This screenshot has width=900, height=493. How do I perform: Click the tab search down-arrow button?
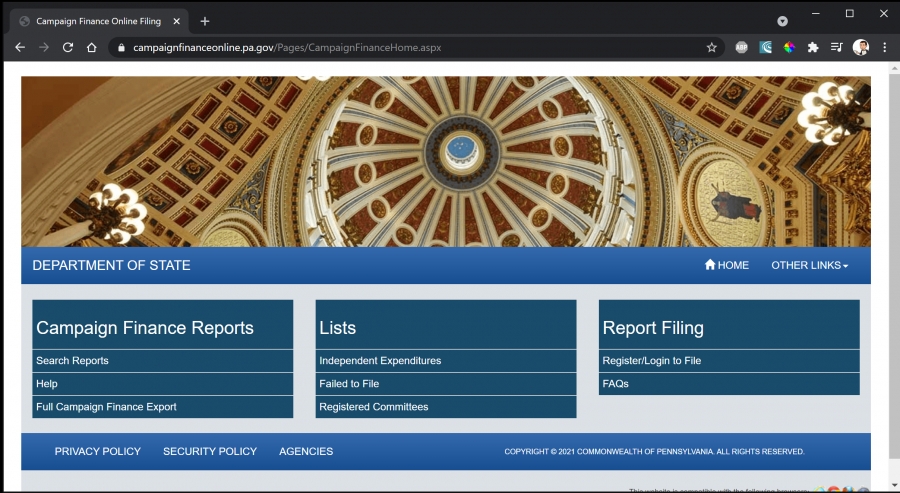tap(782, 21)
